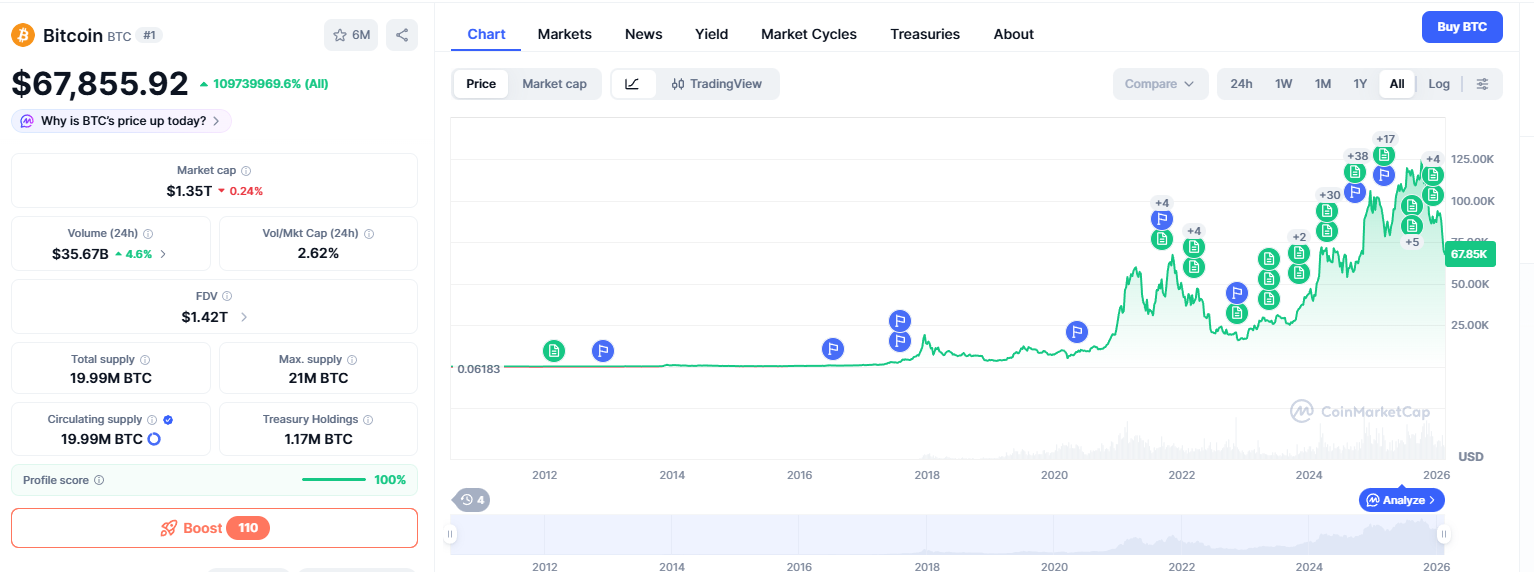Click the Buy BTC button

tap(1461, 27)
